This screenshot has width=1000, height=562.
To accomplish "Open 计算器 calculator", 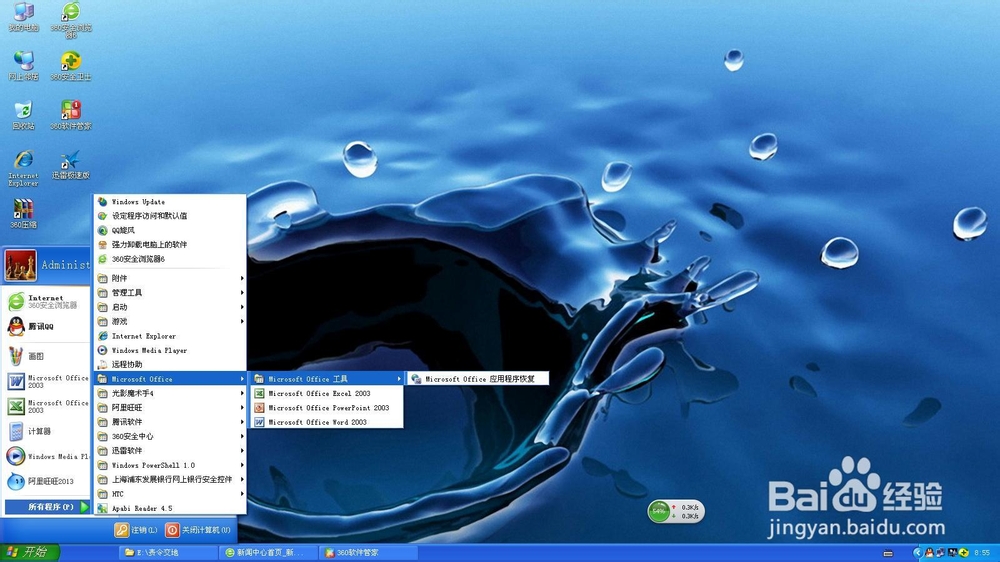I will 46,431.
